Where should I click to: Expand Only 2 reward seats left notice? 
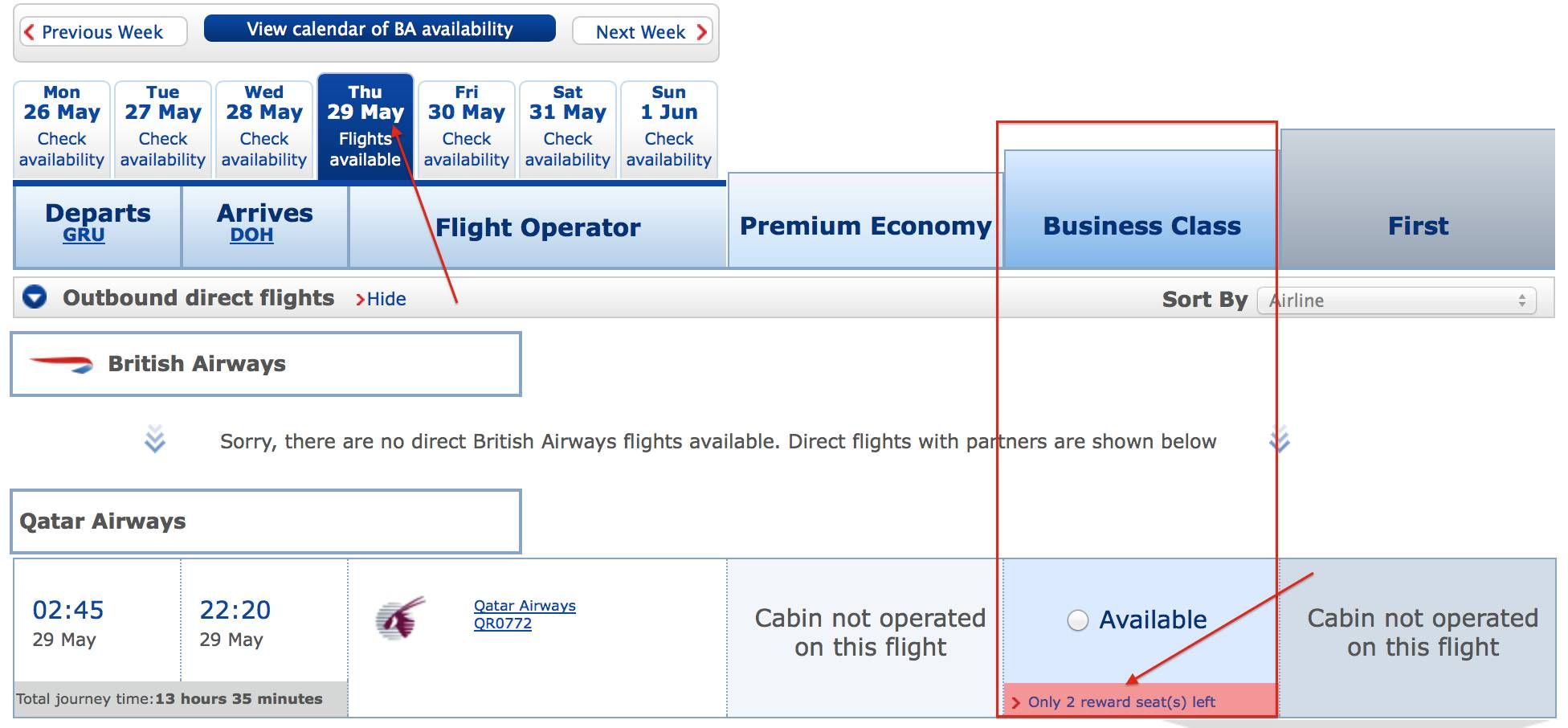click(x=1113, y=701)
